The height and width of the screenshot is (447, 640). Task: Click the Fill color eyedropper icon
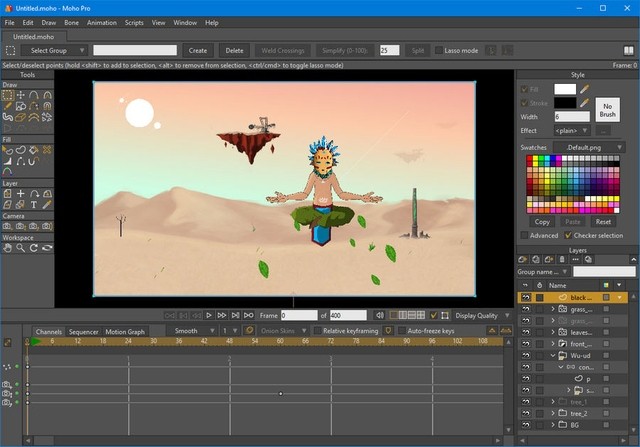click(x=585, y=90)
